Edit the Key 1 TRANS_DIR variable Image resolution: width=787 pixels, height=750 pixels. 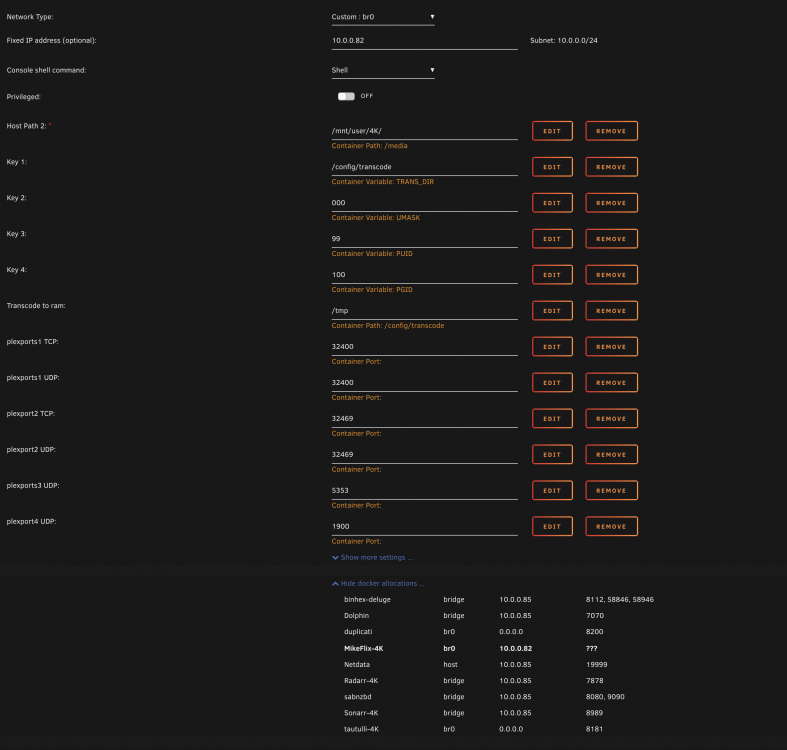coord(552,167)
